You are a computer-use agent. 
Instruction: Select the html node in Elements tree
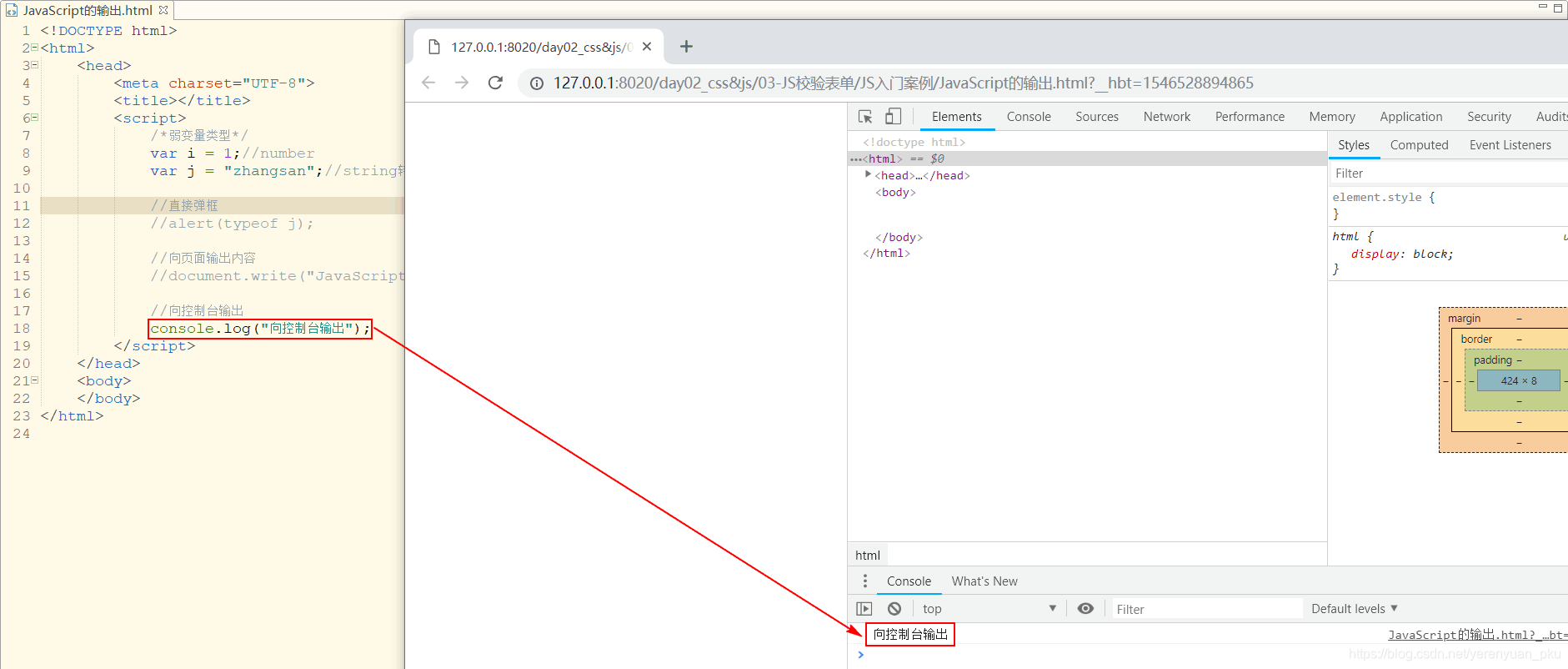(x=1088, y=158)
